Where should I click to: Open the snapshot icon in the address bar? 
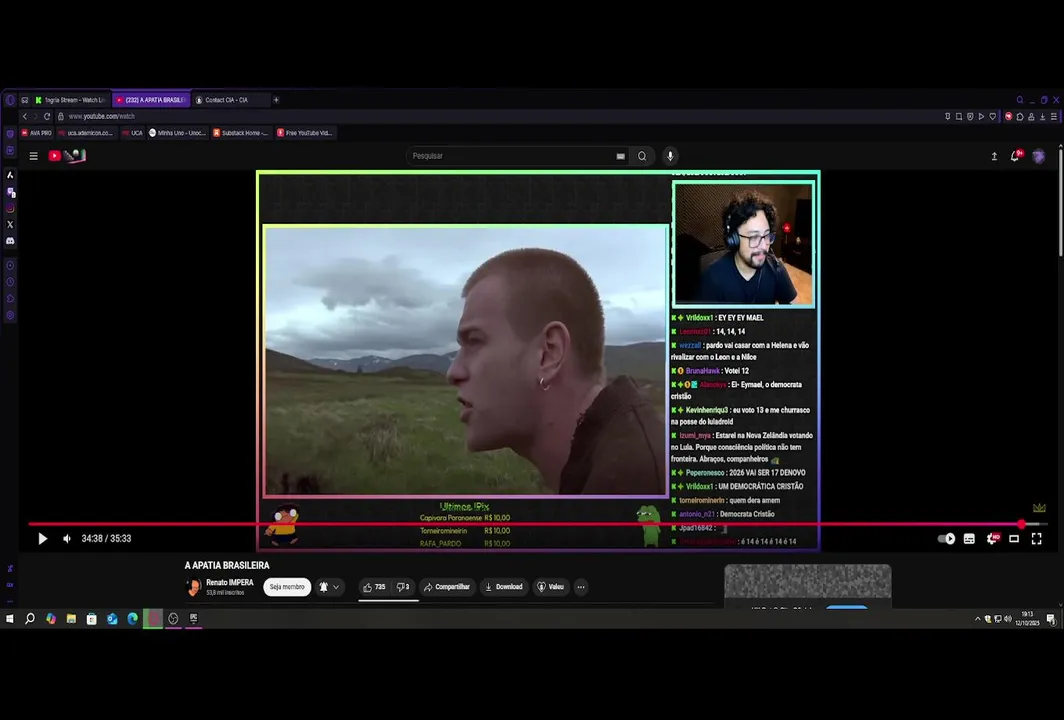959,117
